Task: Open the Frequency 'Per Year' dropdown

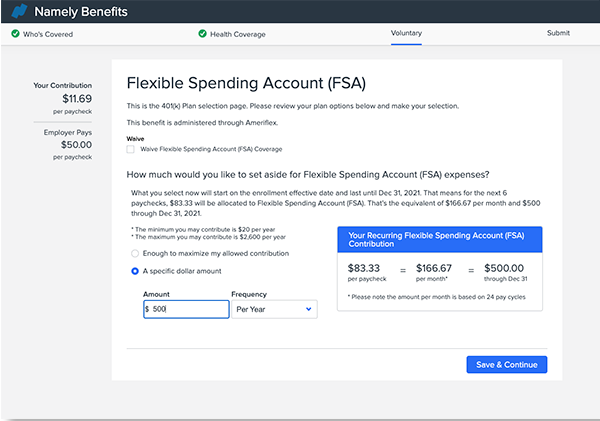Action: tap(272, 310)
